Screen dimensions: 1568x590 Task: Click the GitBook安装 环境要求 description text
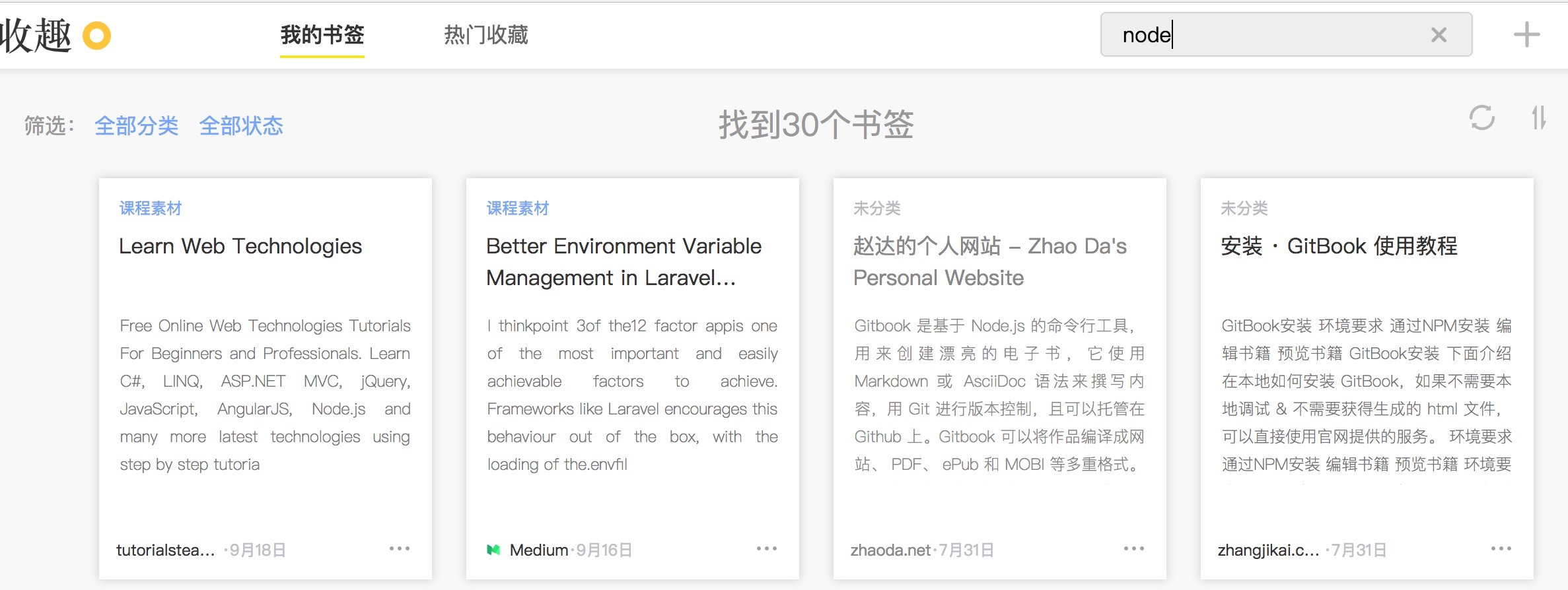coord(1367,395)
